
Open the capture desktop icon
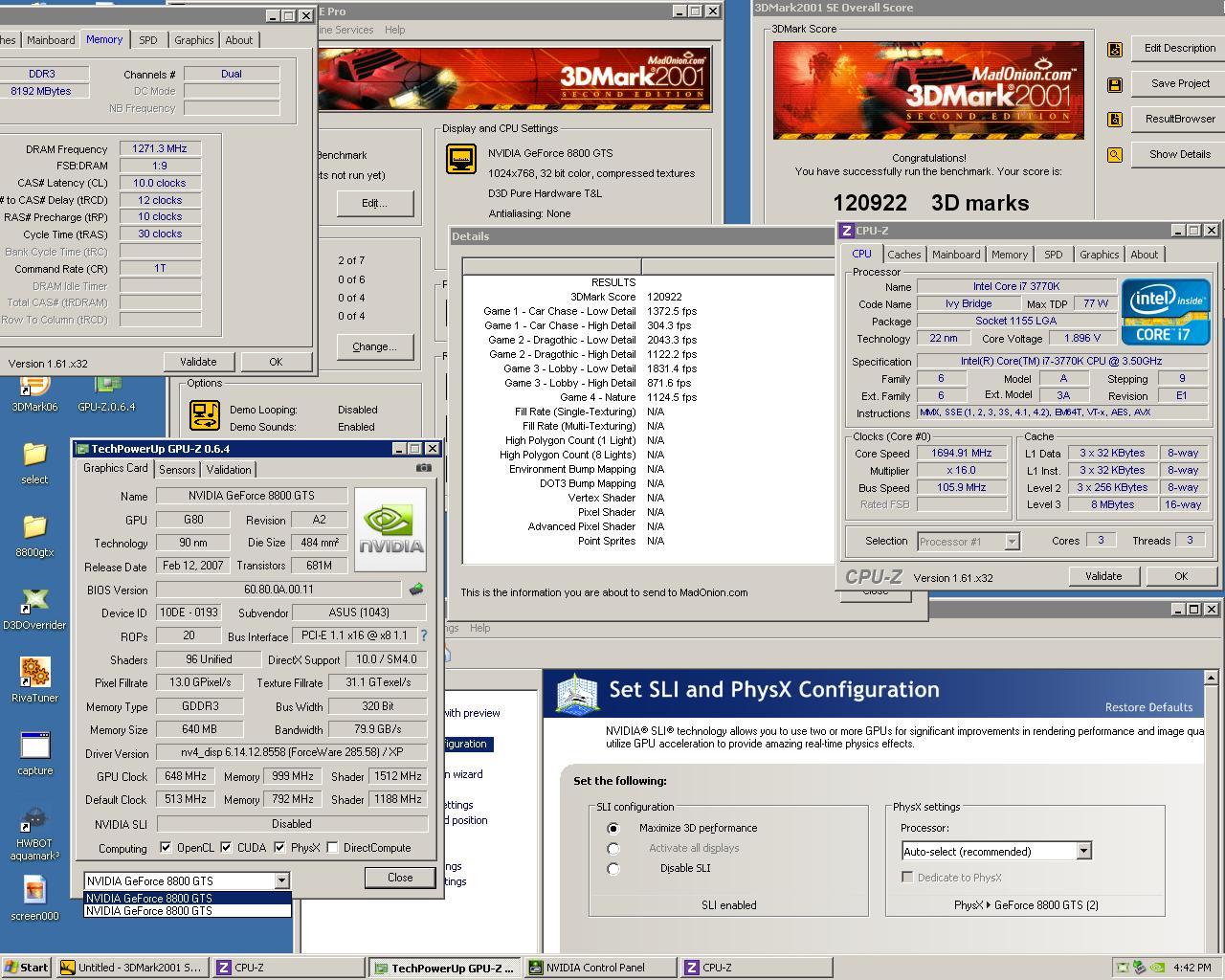(34, 754)
